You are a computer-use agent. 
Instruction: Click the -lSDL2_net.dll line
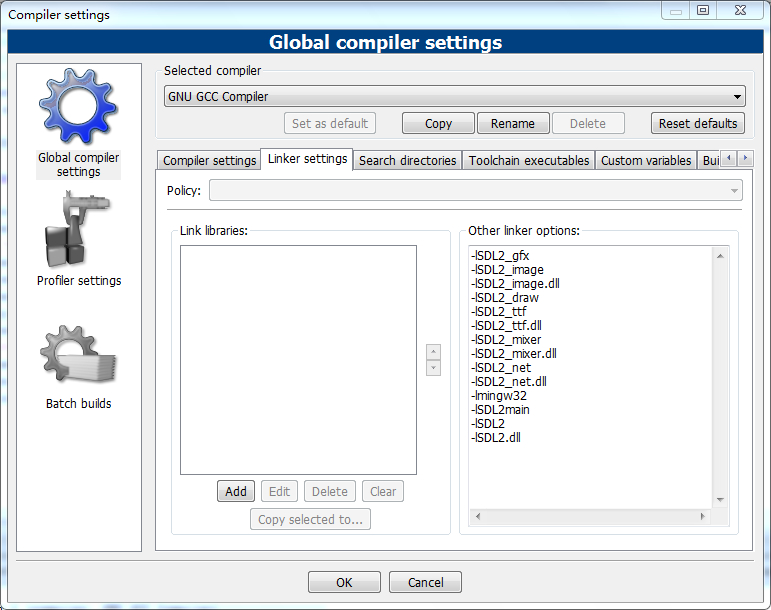508,382
